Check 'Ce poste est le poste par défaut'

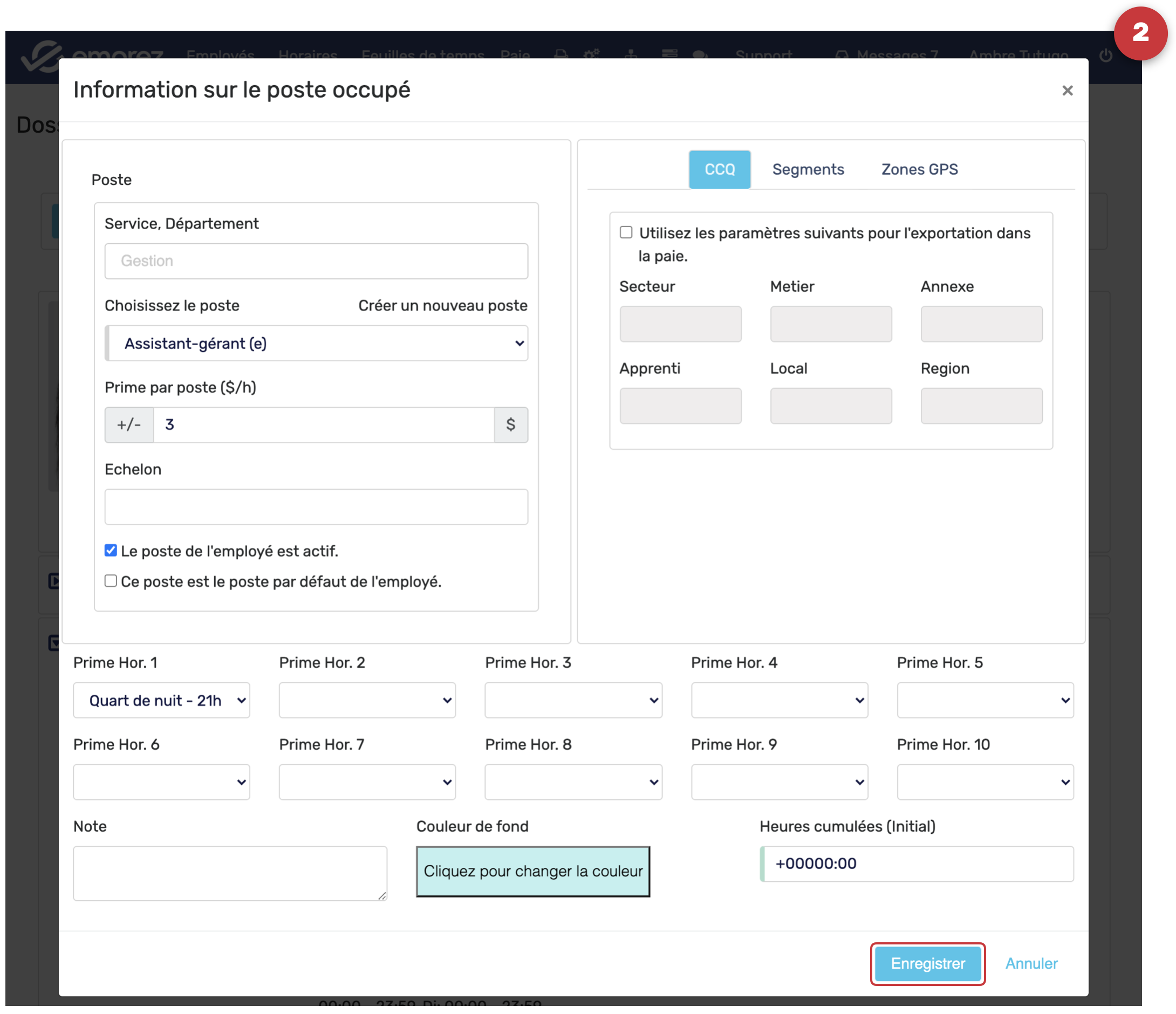click(111, 581)
